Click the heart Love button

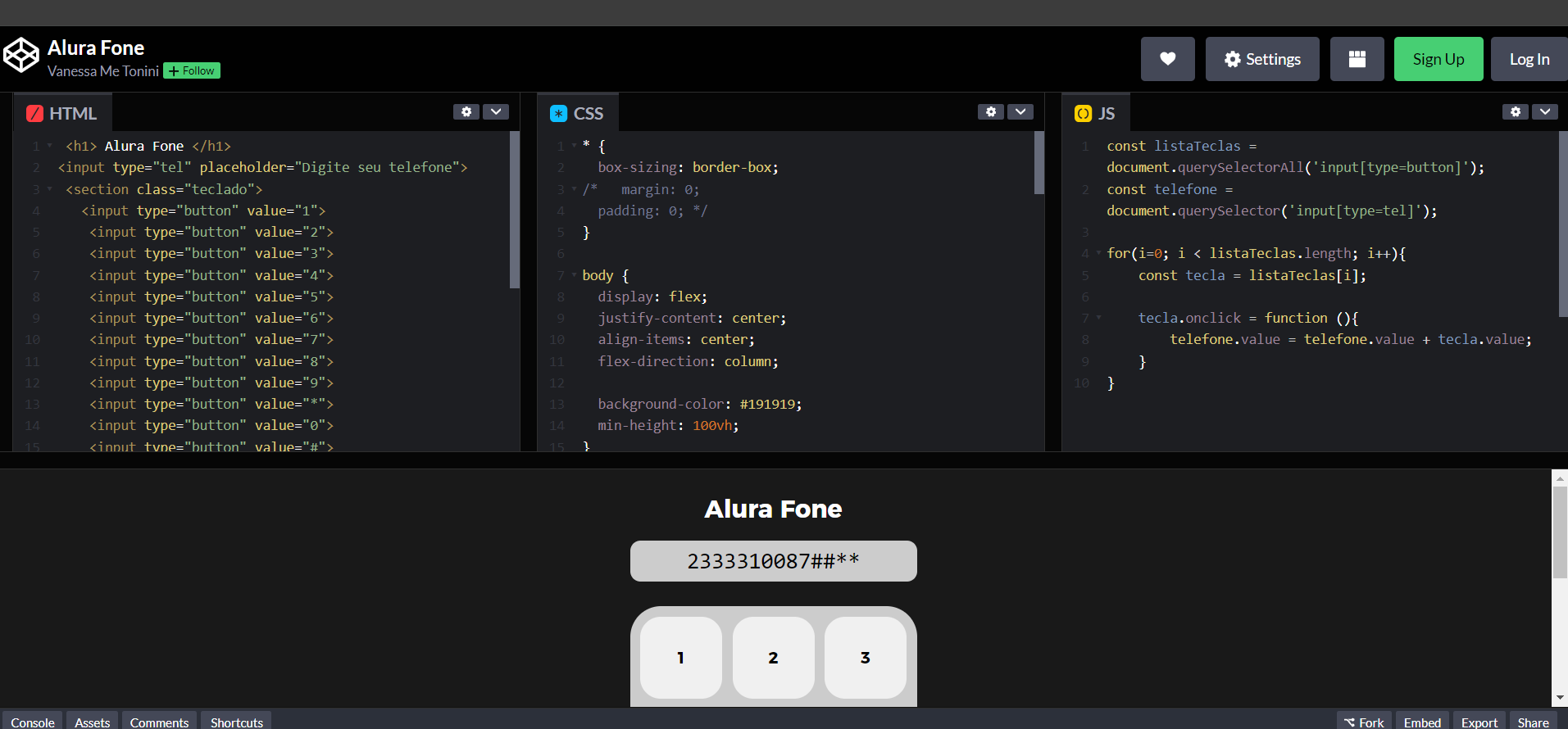click(x=1167, y=59)
